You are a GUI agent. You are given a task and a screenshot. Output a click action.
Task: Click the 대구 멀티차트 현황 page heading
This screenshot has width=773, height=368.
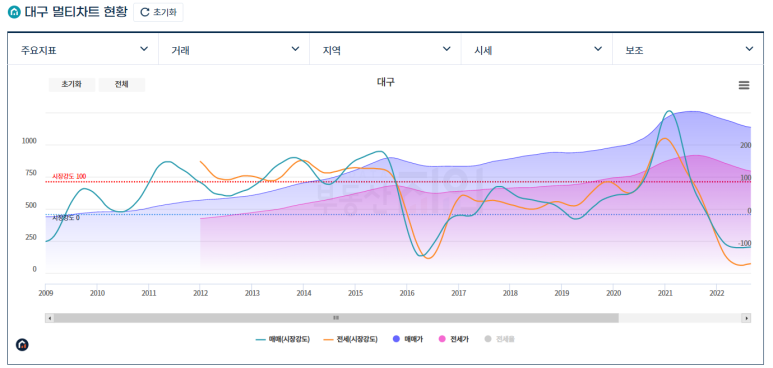[x=76, y=12]
